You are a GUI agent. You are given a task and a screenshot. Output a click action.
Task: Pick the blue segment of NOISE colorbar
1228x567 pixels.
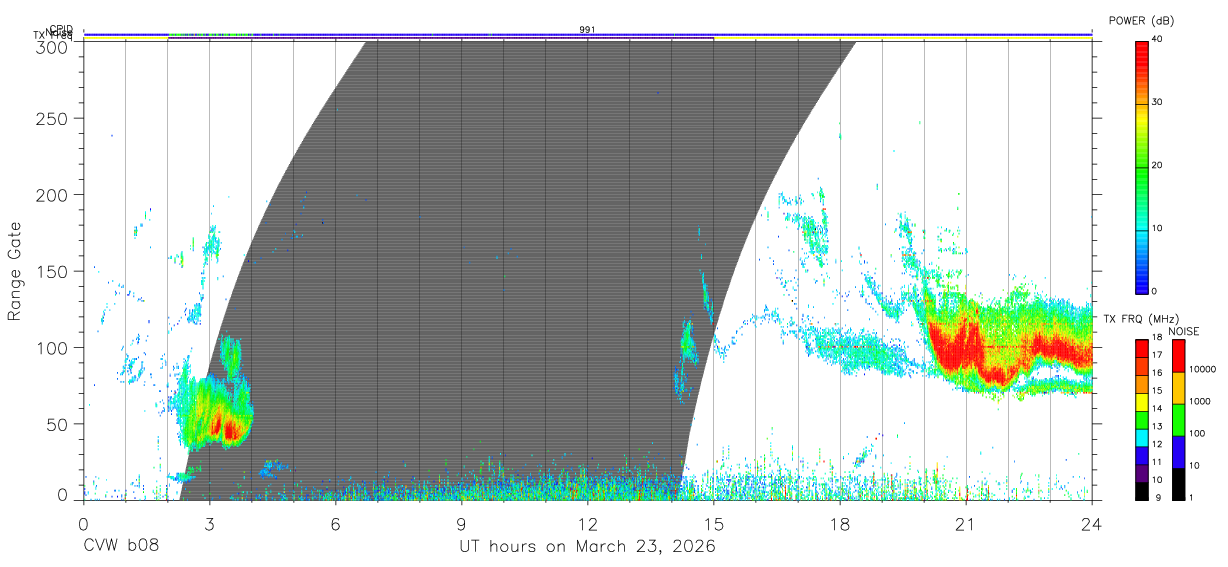point(1178,452)
